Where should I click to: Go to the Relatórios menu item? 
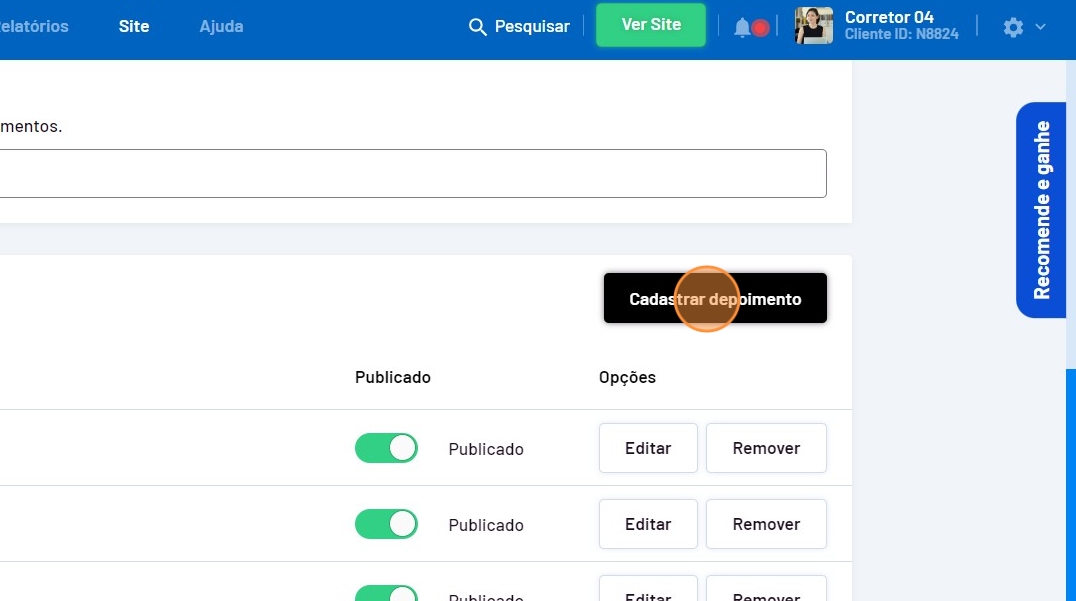[x=34, y=26]
